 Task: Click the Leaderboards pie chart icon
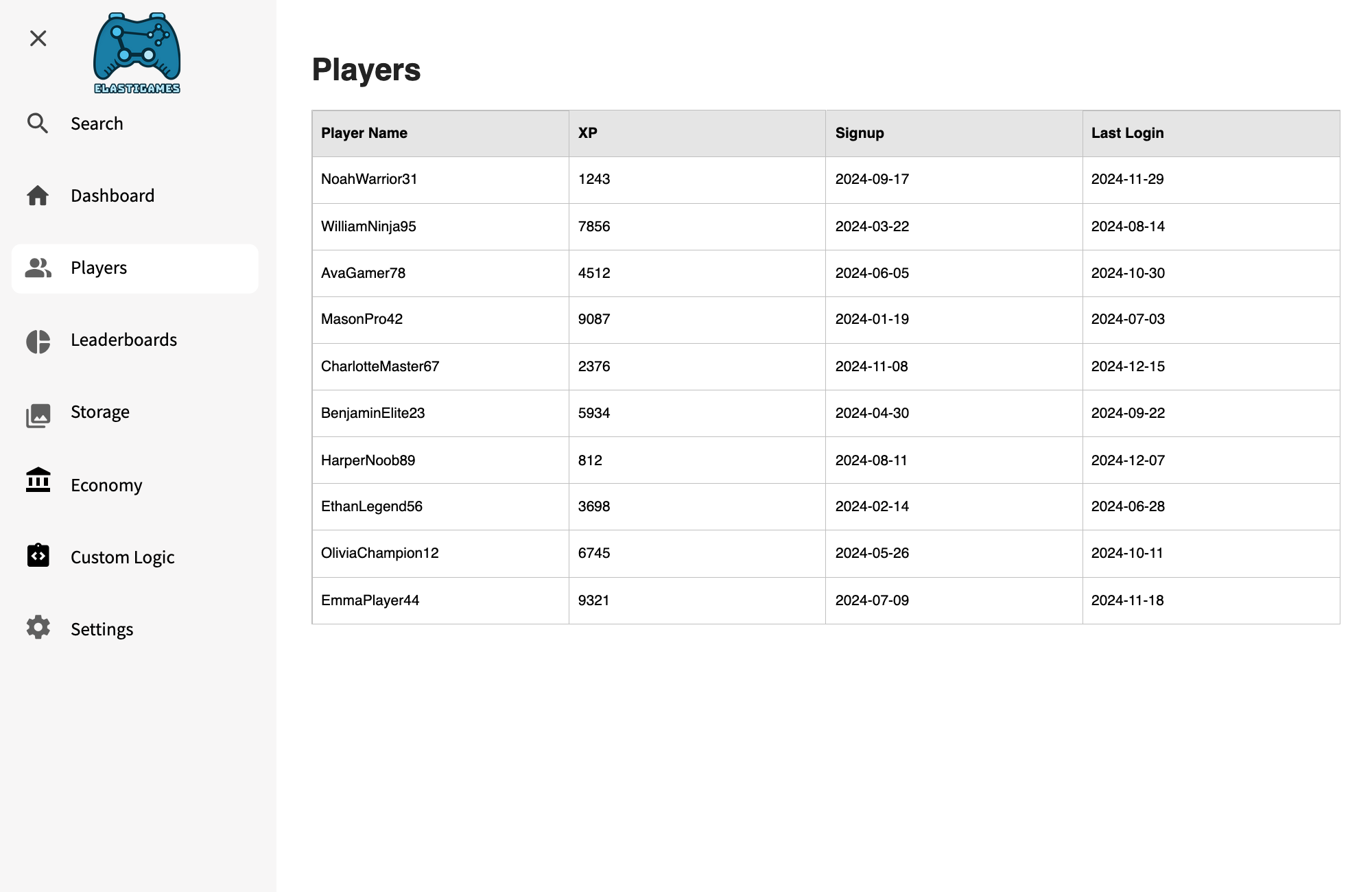pyautogui.click(x=38, y=341)
